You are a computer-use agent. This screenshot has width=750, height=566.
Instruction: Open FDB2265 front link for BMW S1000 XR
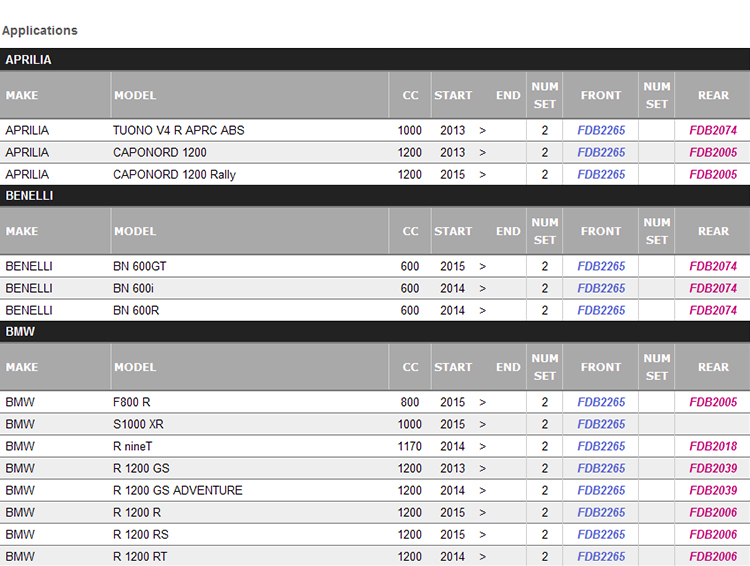click(x=601, y=424)
